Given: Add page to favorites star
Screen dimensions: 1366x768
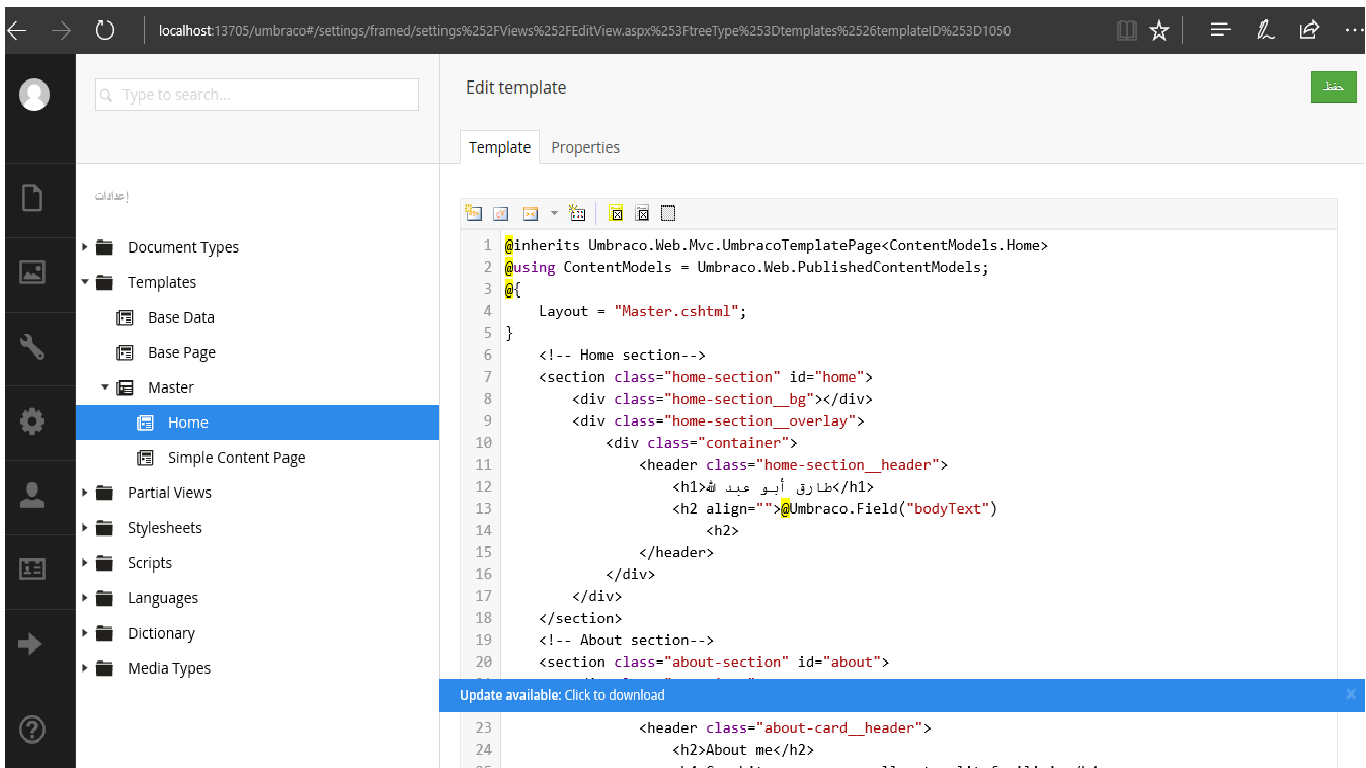Looking at the screenshot, I should point(1159,31).
